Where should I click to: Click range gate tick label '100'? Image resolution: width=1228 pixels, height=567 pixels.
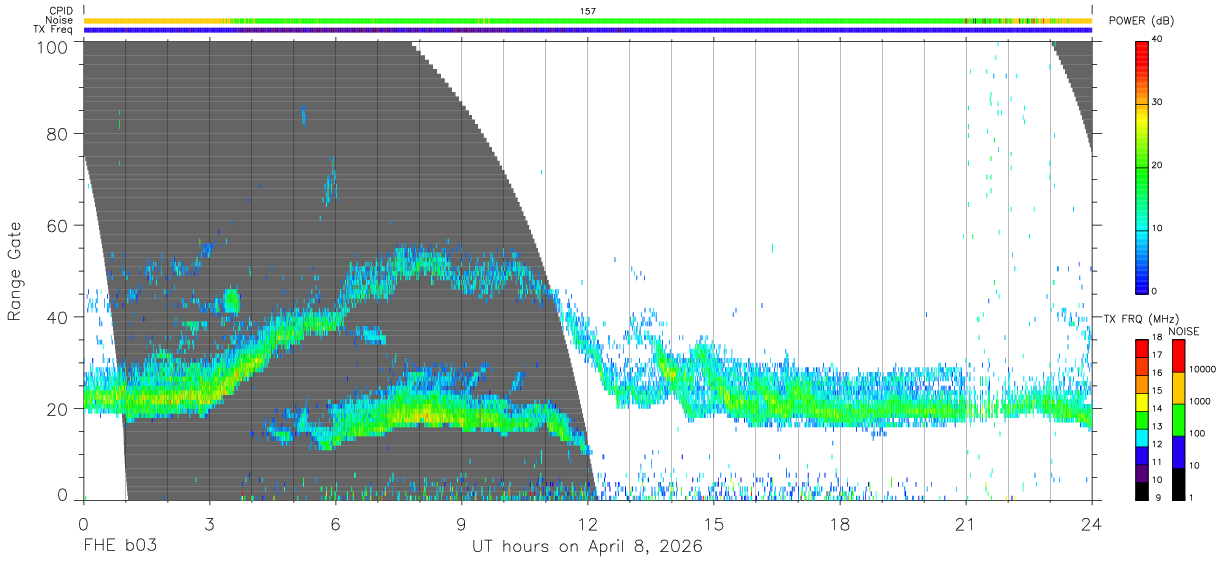point(54,47)
